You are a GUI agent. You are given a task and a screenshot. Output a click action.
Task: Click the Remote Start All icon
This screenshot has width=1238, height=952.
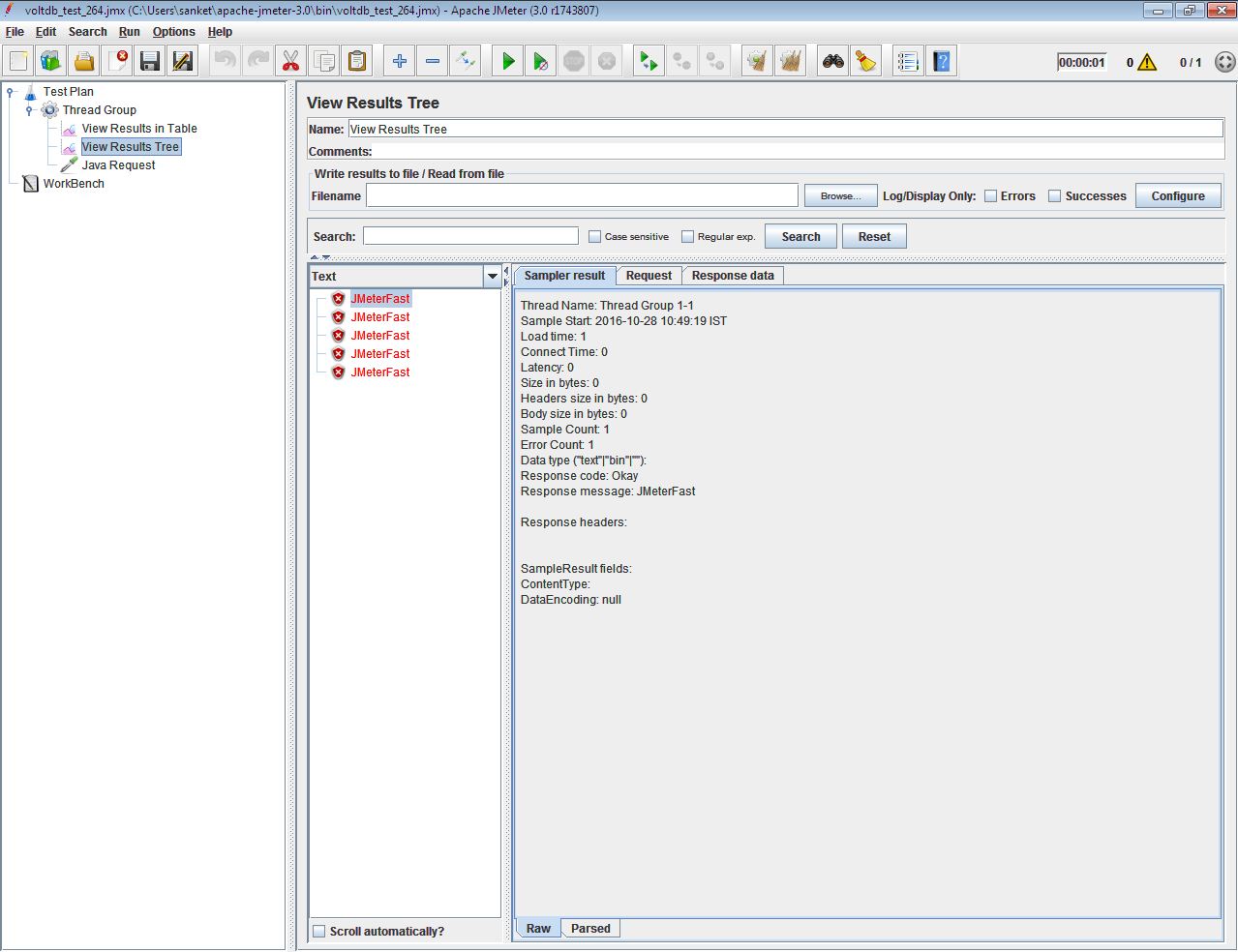(649, 61)
